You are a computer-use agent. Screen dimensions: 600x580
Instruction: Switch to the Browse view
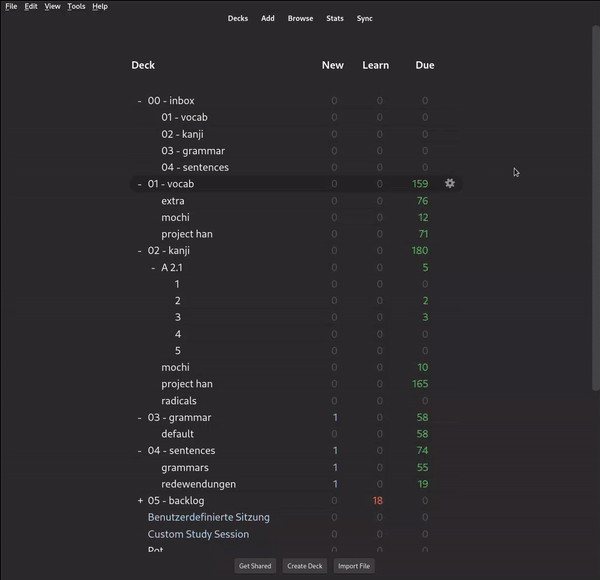click(300, 18)
